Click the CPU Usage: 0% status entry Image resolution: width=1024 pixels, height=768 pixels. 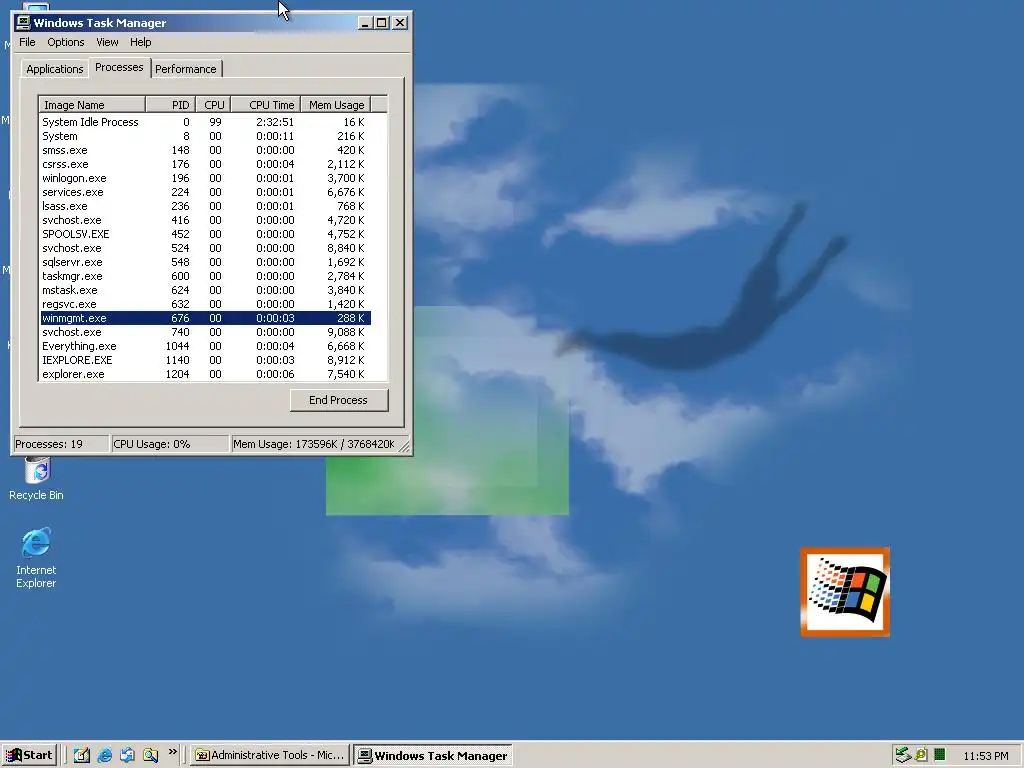coord(170,444)
